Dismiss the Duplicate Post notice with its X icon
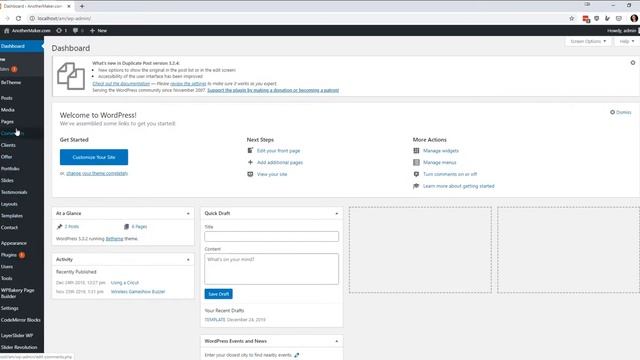 [633, 63]
